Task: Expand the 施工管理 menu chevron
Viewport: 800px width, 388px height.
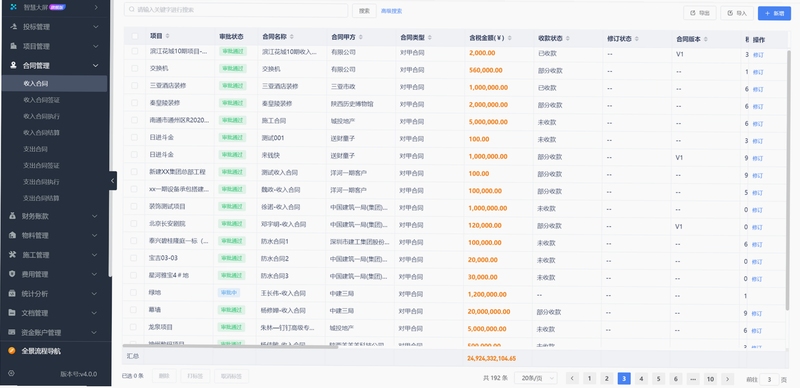Action: [94, 255]
